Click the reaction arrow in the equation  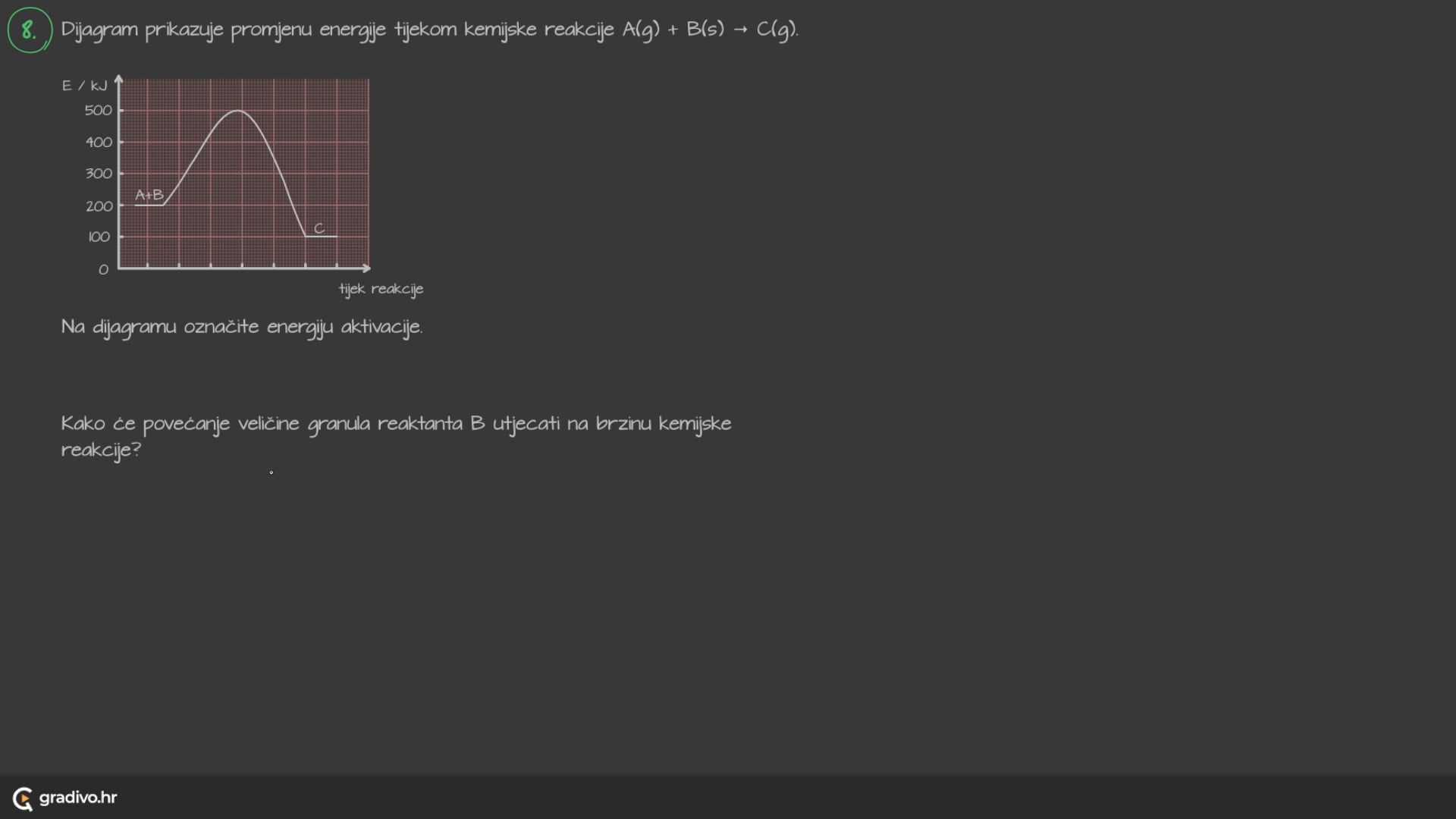click(x=741, y=30)
